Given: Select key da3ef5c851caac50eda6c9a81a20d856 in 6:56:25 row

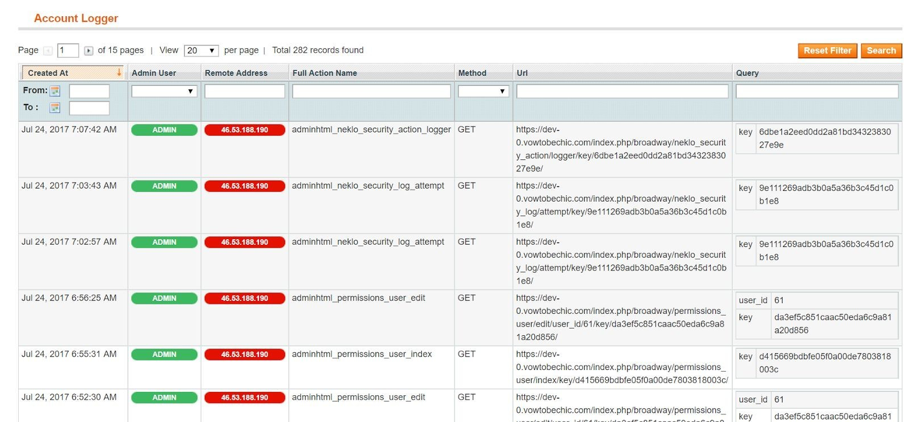Looking at the screenshot, I should (x=833, y=323).
